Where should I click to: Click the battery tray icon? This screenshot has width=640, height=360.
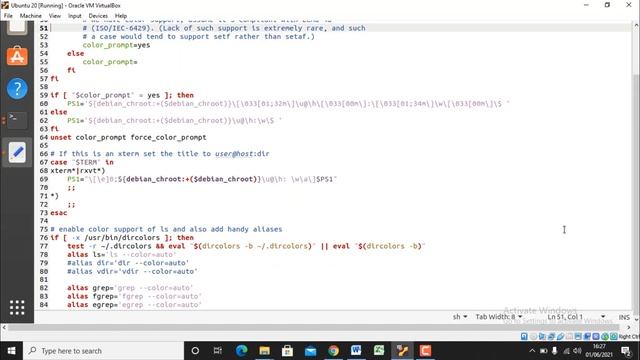tap(544, 351)
